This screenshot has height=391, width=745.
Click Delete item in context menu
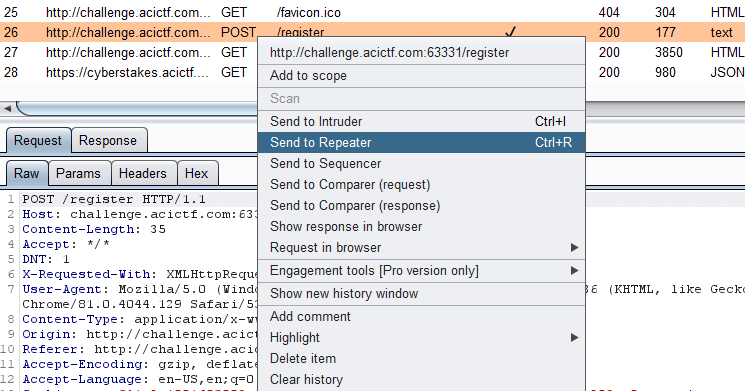coord(421,359)
